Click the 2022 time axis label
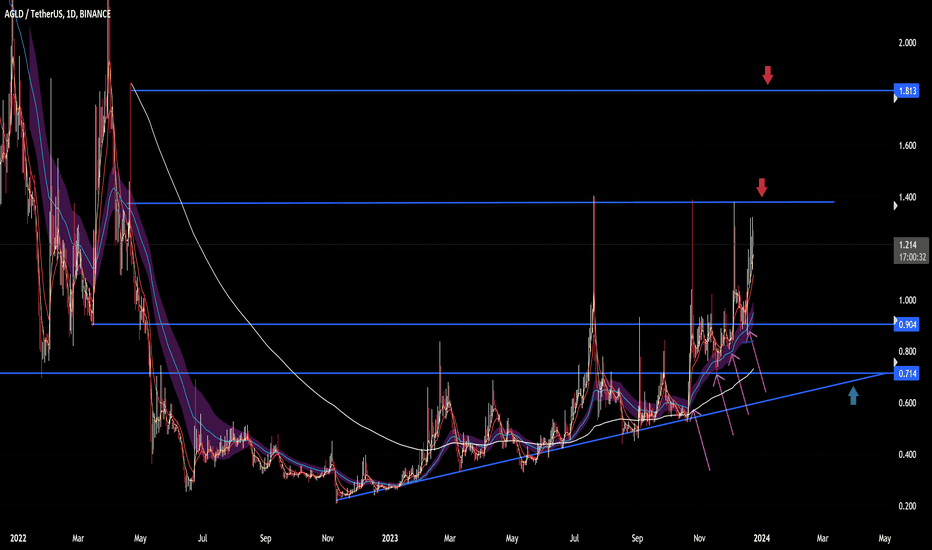The height and width of the screenshot is (550, 932). (x=18, y=538)
